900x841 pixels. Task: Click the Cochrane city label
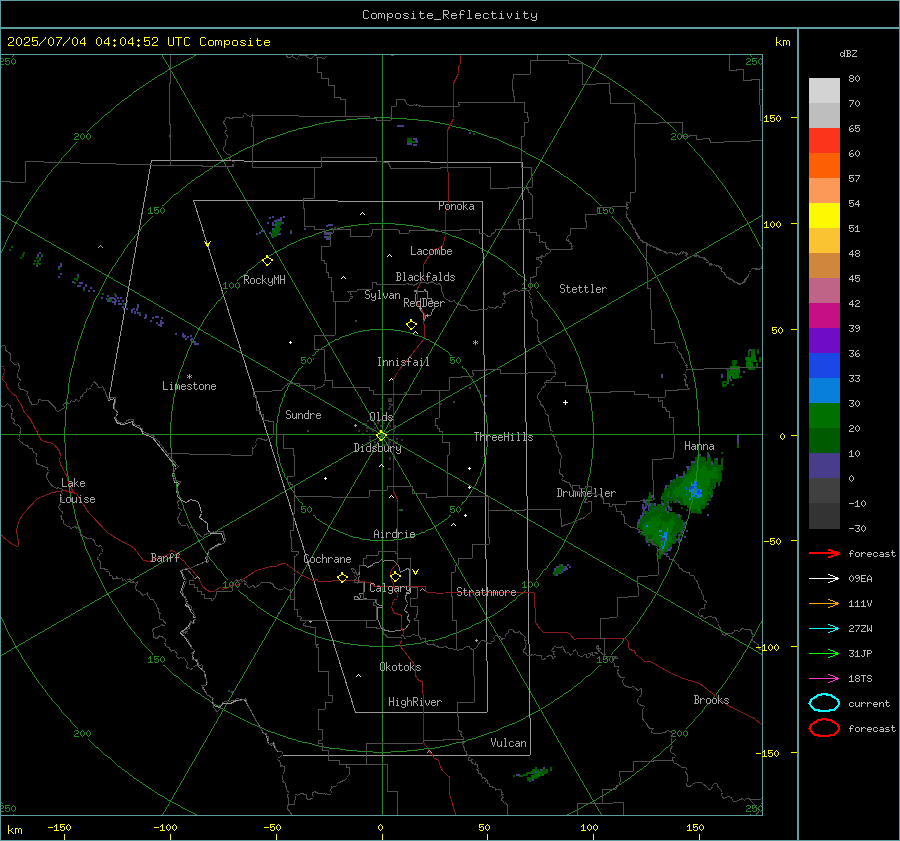(327, 559)
